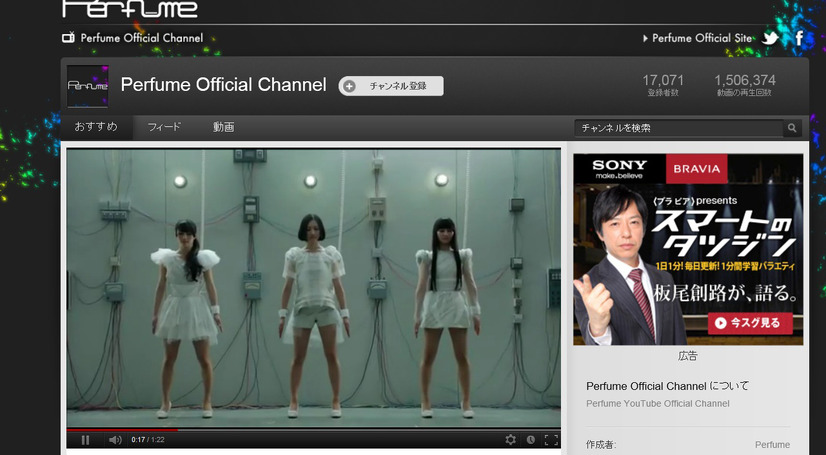
Task: Click the Perfume logo at the top
Action: point(130,9)
